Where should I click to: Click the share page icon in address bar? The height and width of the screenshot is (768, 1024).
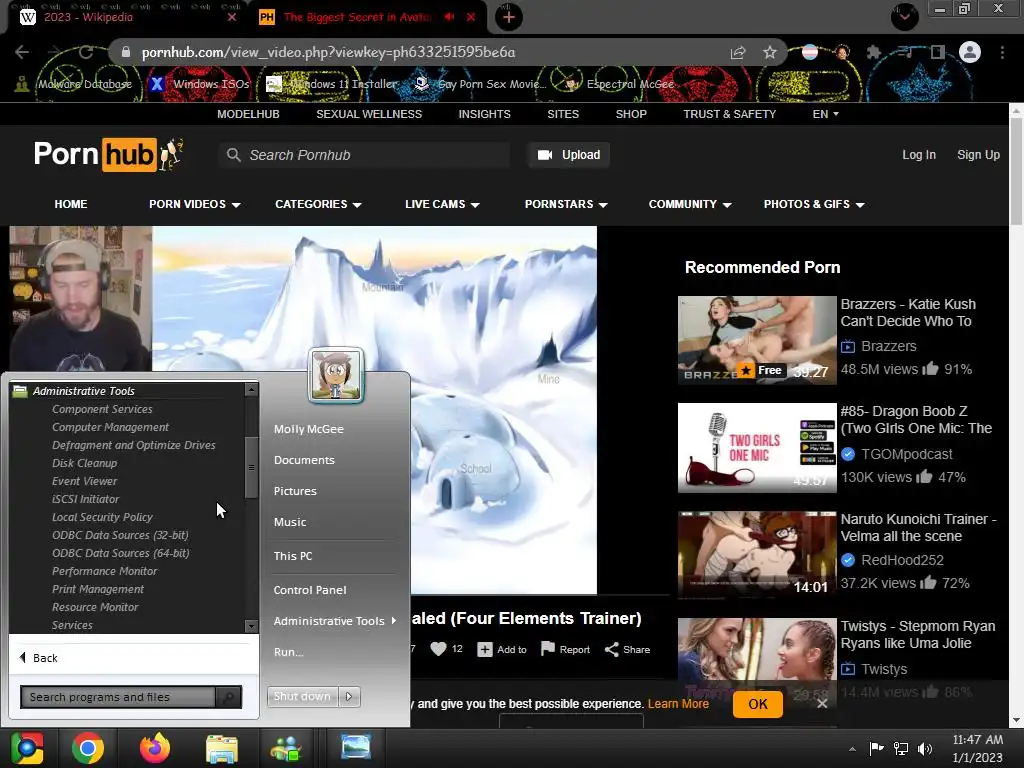click(x=738, y=52)
